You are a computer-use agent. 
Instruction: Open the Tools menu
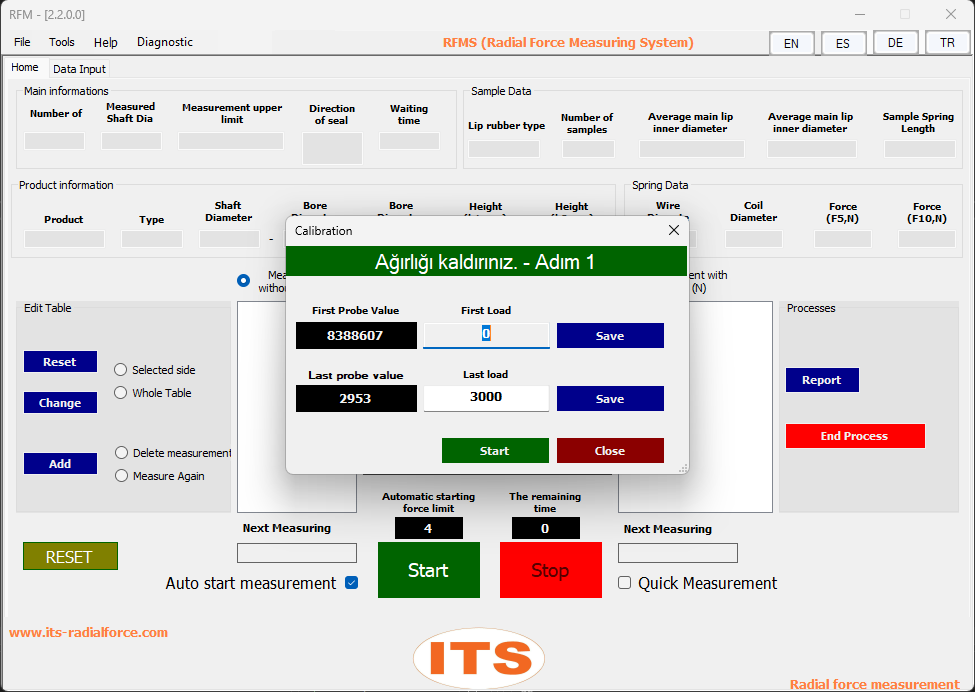[62, 42]
